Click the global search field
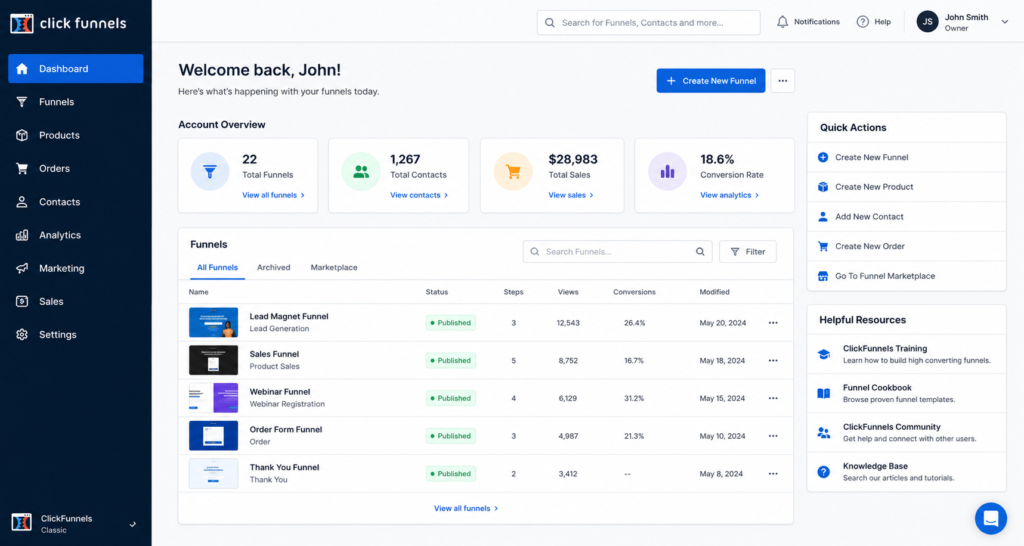Viewport: 1024px width, 546px height. pyautogui.click(x=648, y=22)
